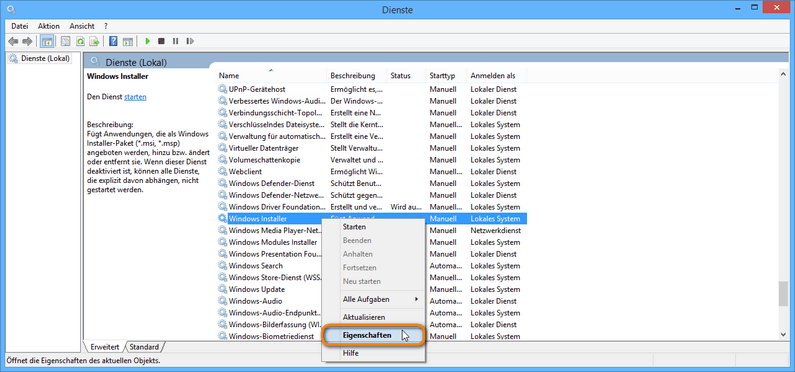Select Eigenschaften in the context menu
The height and width of the screenshot is (372, 795).
tap(374, 336)
